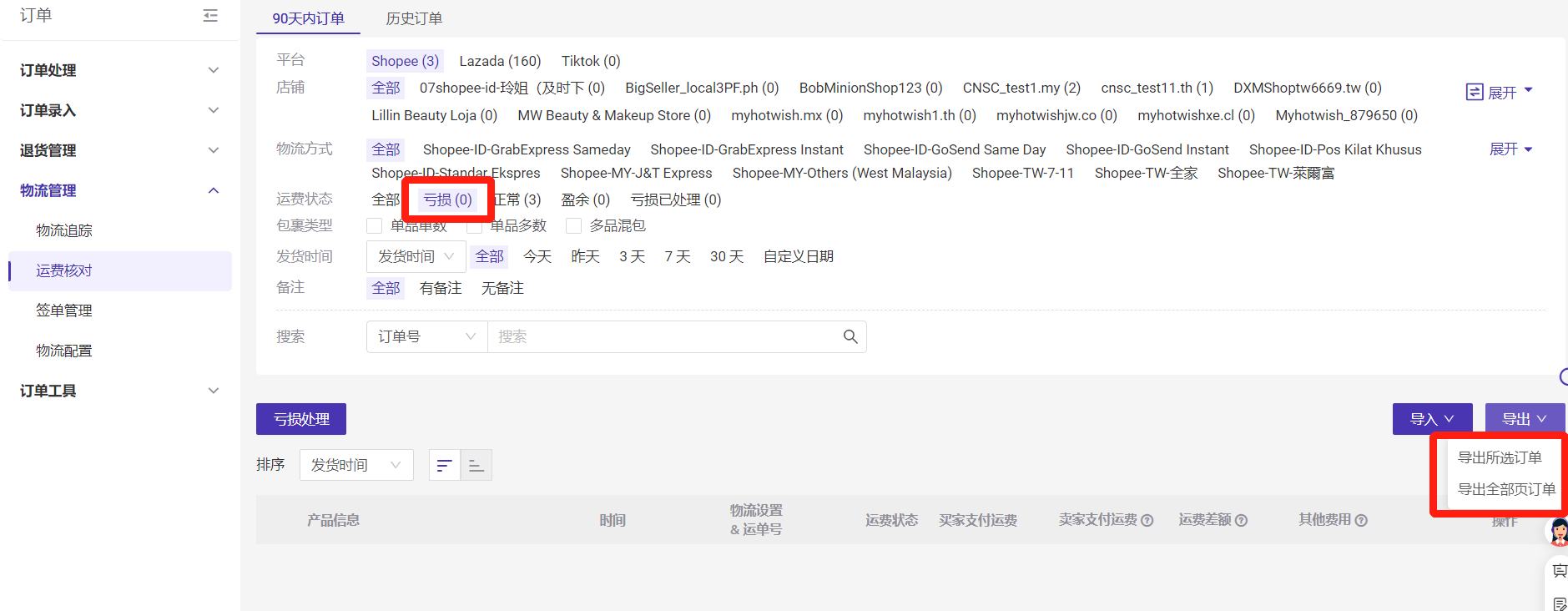
Task: Collapse the sidebar using the menu fold icon
Action: [x=210, y=16]
